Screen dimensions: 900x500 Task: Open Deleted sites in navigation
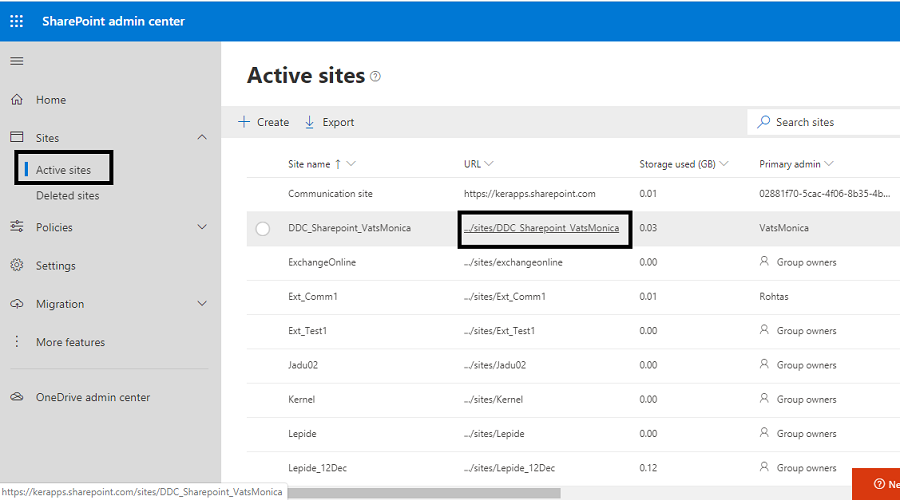[68, 196]
